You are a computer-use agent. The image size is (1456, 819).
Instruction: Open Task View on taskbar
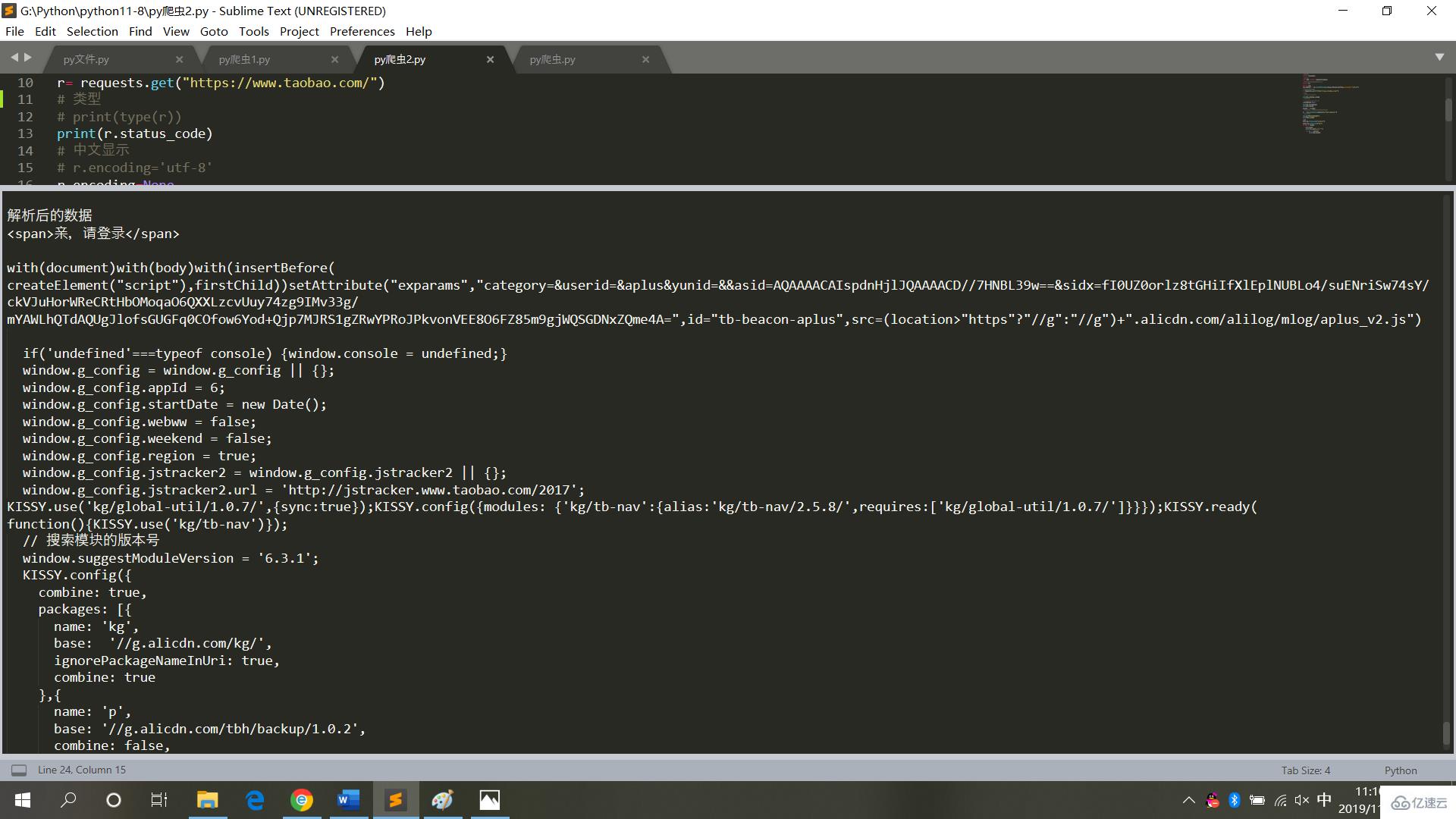tap(159, 800)
